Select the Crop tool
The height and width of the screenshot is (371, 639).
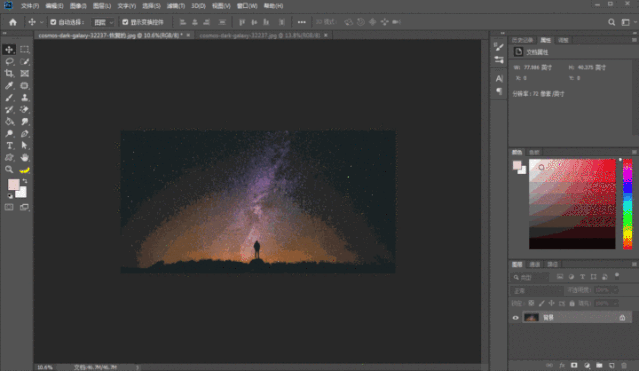(x=9, y=73)
